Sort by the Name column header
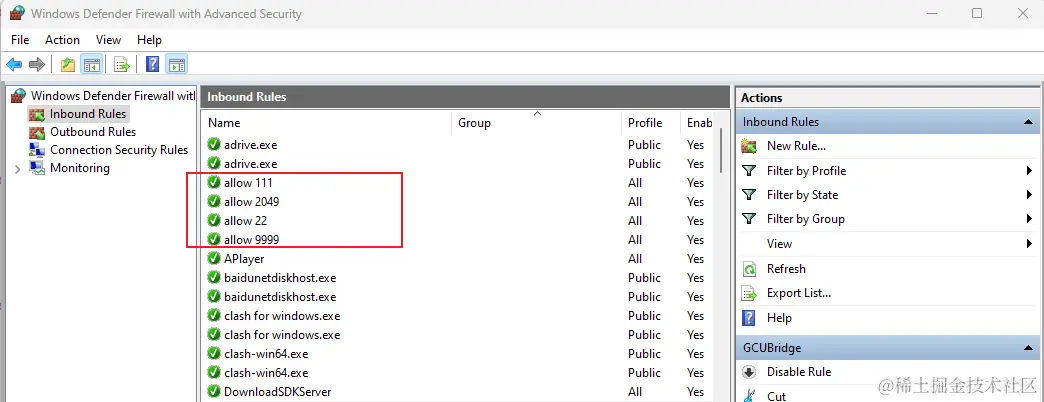 coord(328,122)
